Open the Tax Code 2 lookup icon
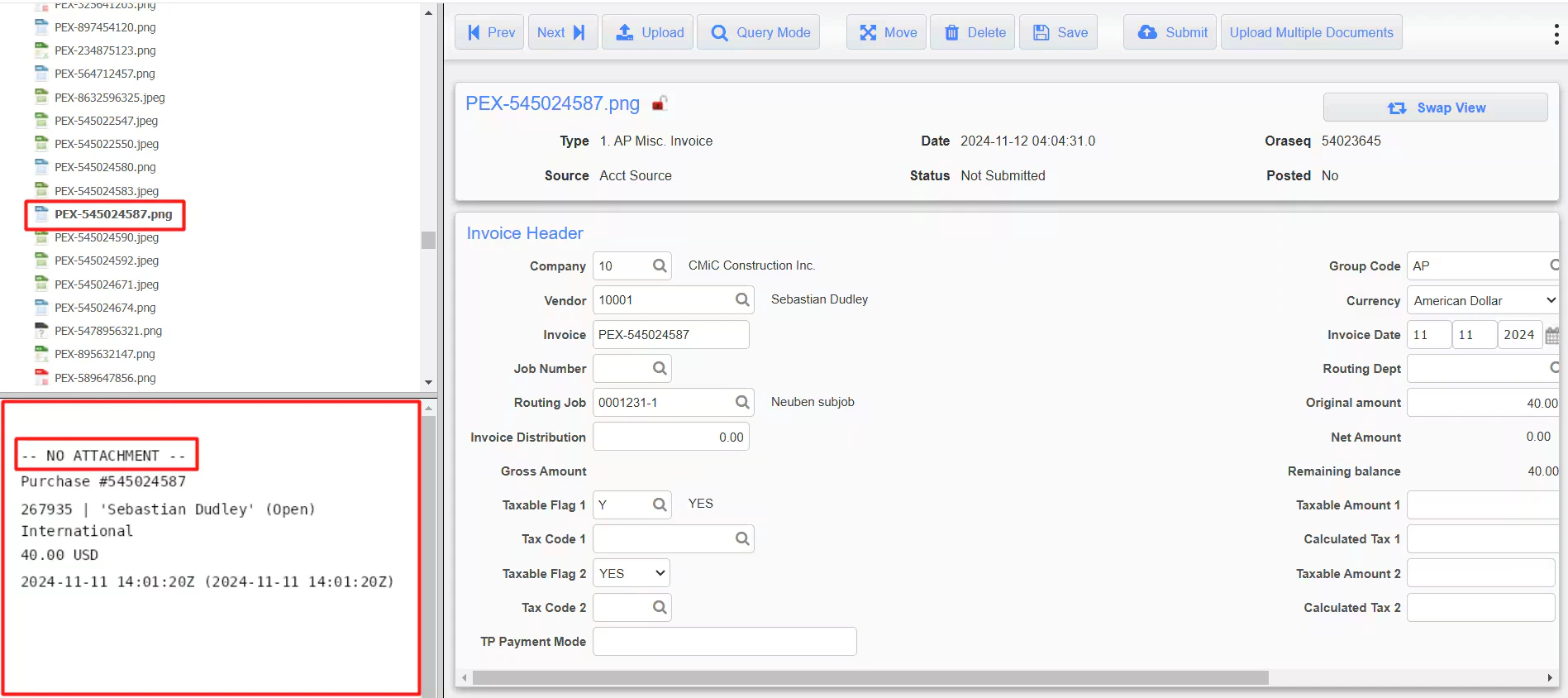This screenshot has width=1568, height=698. (660, 607)
